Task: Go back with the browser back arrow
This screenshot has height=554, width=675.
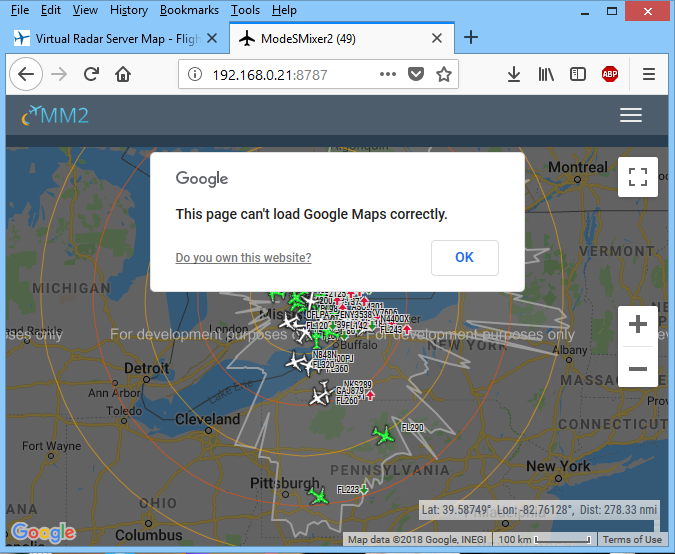Action: tap(26, 74)
